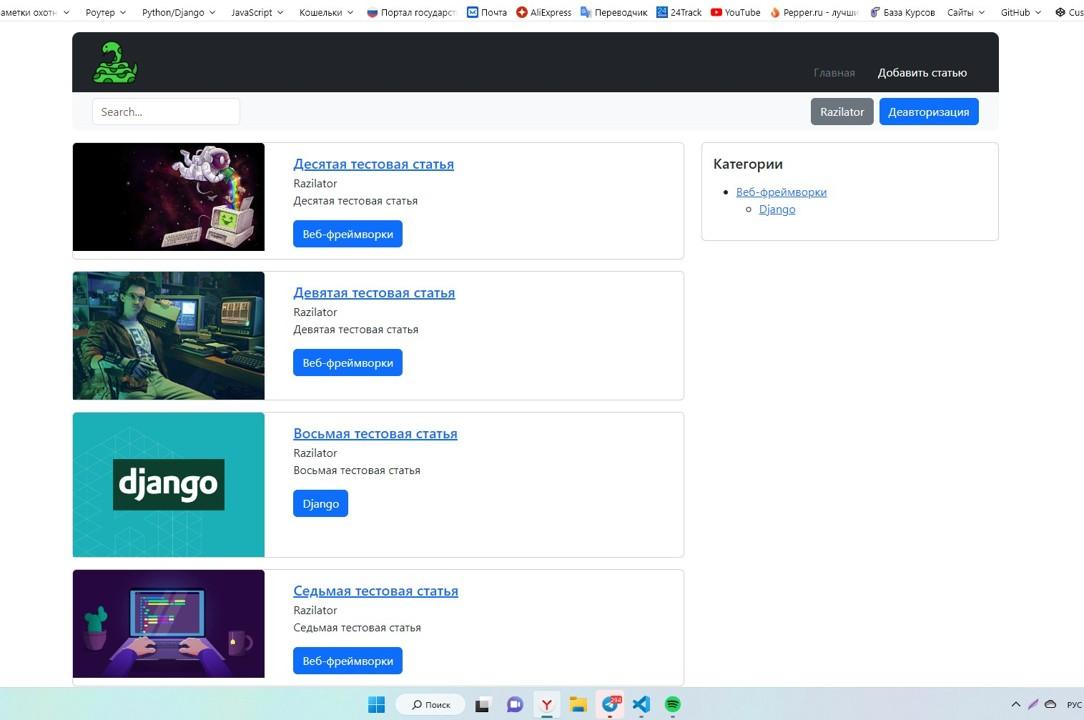This screenshot has width=1084, height=720.
Task: Open Visual Studio Code from taskbar
Action: click(x=642, y=704)
